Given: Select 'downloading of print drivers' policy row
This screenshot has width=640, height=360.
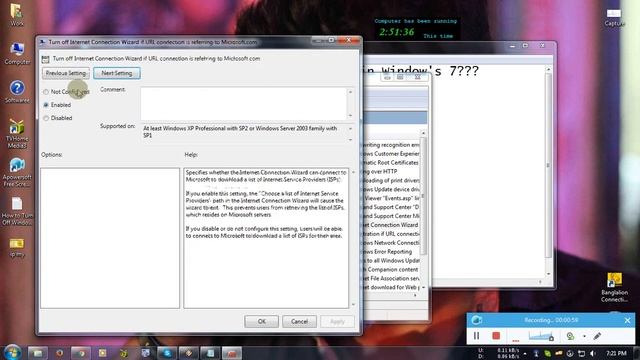Looking at the screenshot, I should click(x=391, y=180).
